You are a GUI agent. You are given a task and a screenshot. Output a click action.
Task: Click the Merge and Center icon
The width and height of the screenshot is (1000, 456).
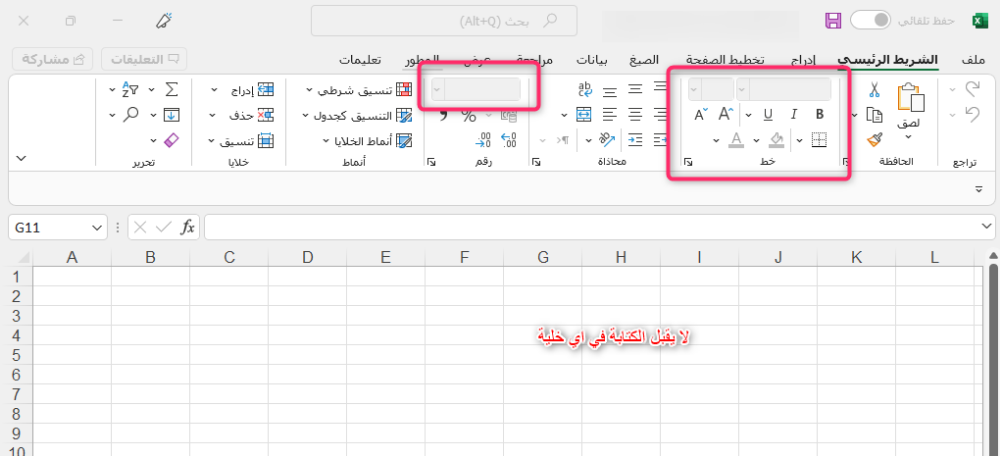click(x=584, y=115)
